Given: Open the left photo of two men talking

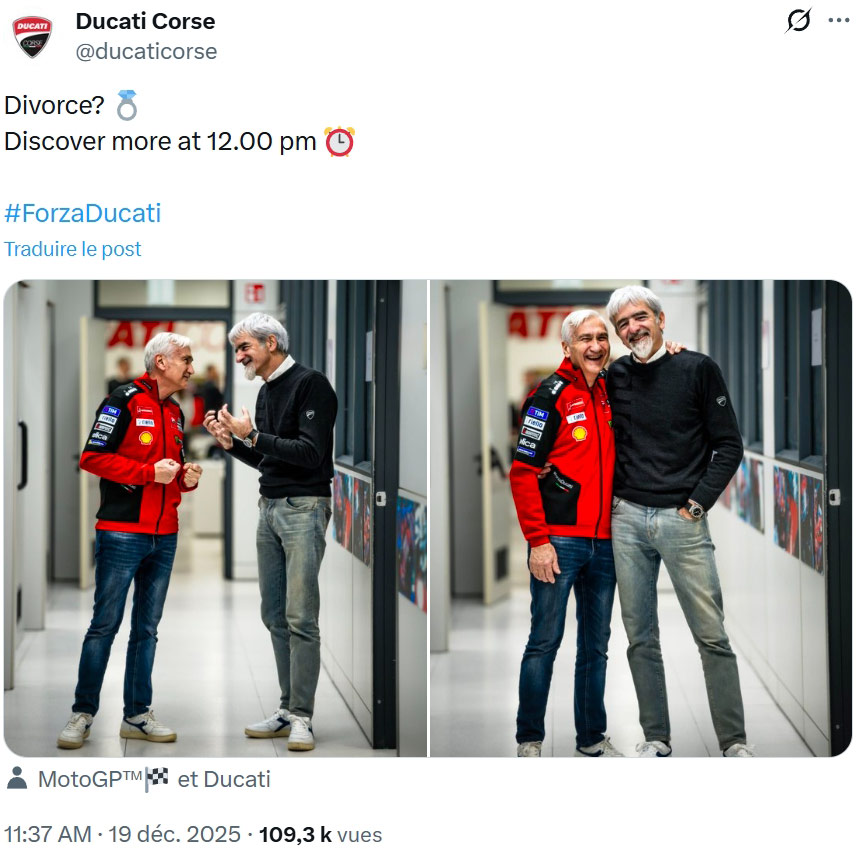Looking at the screenshot, I should click(x=215, y=518).
